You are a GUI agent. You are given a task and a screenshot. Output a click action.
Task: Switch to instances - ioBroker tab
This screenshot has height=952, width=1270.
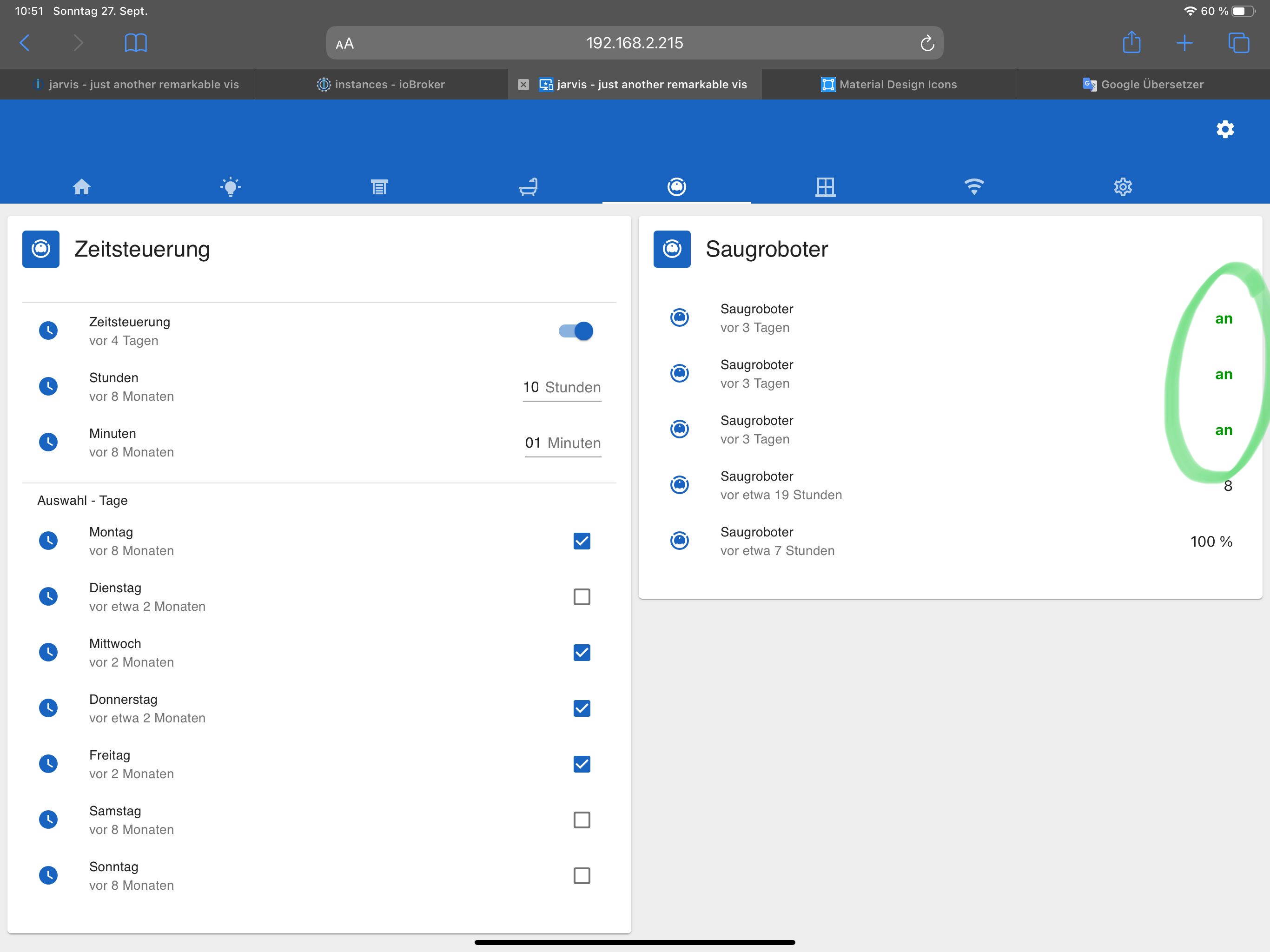point(381,85)
